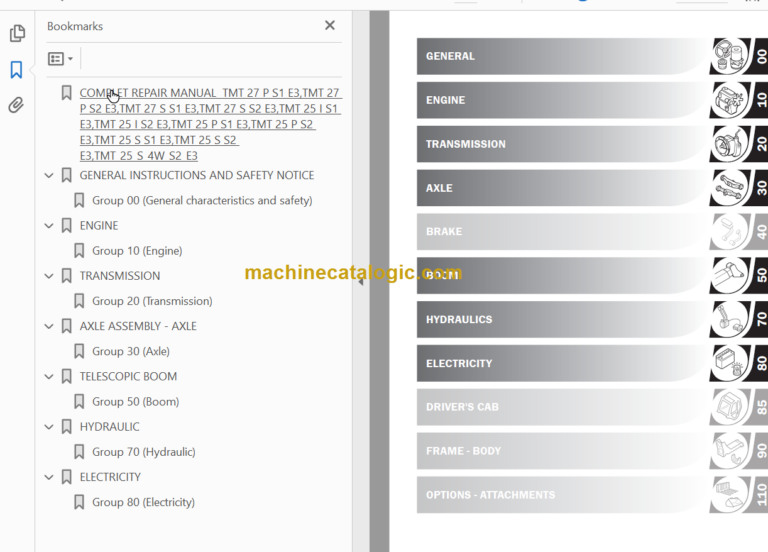
Task: Go to the GENERAL section banner
Action: [562, 56]
